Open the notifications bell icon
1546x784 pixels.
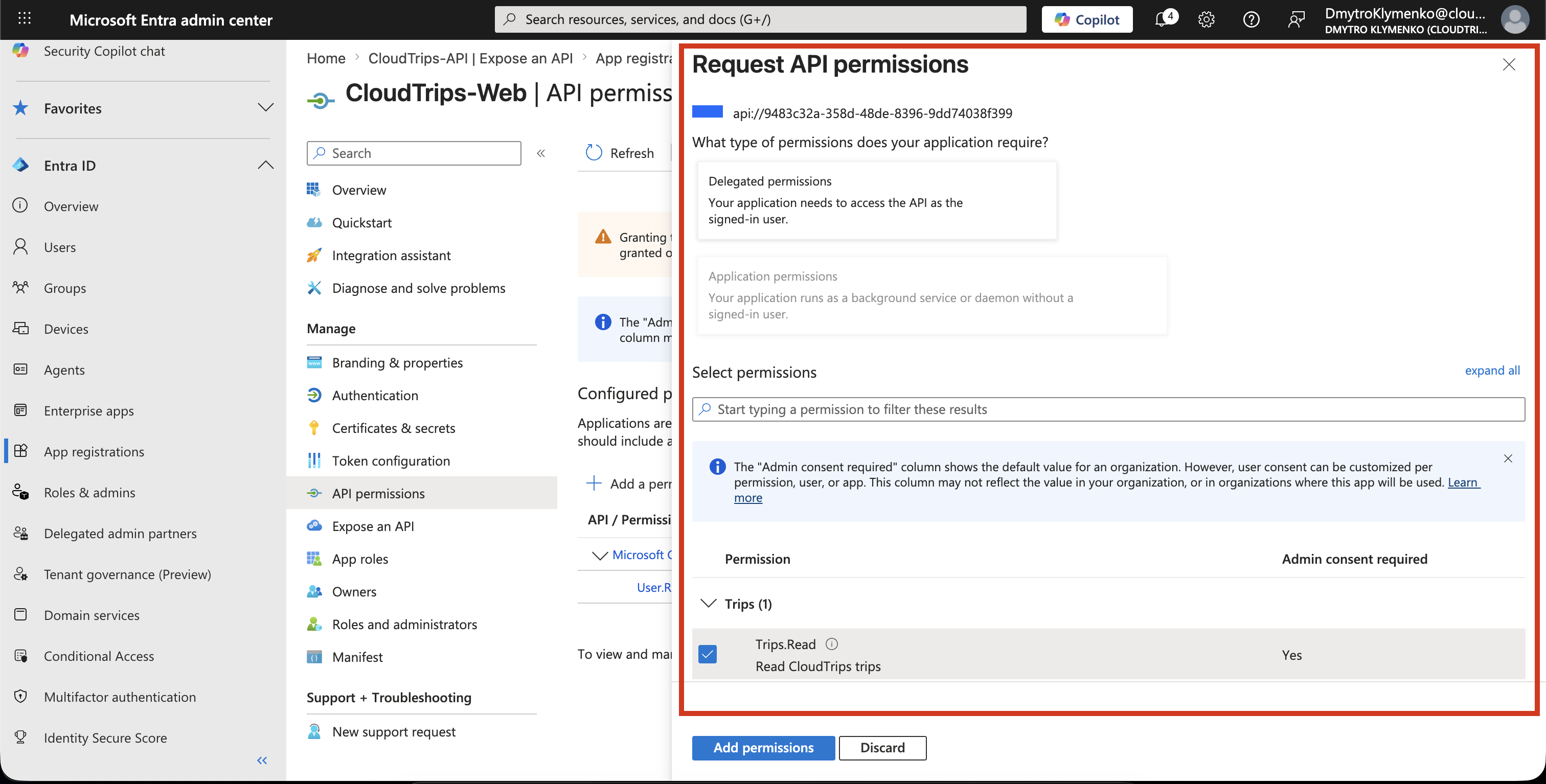click(1163, 19)
